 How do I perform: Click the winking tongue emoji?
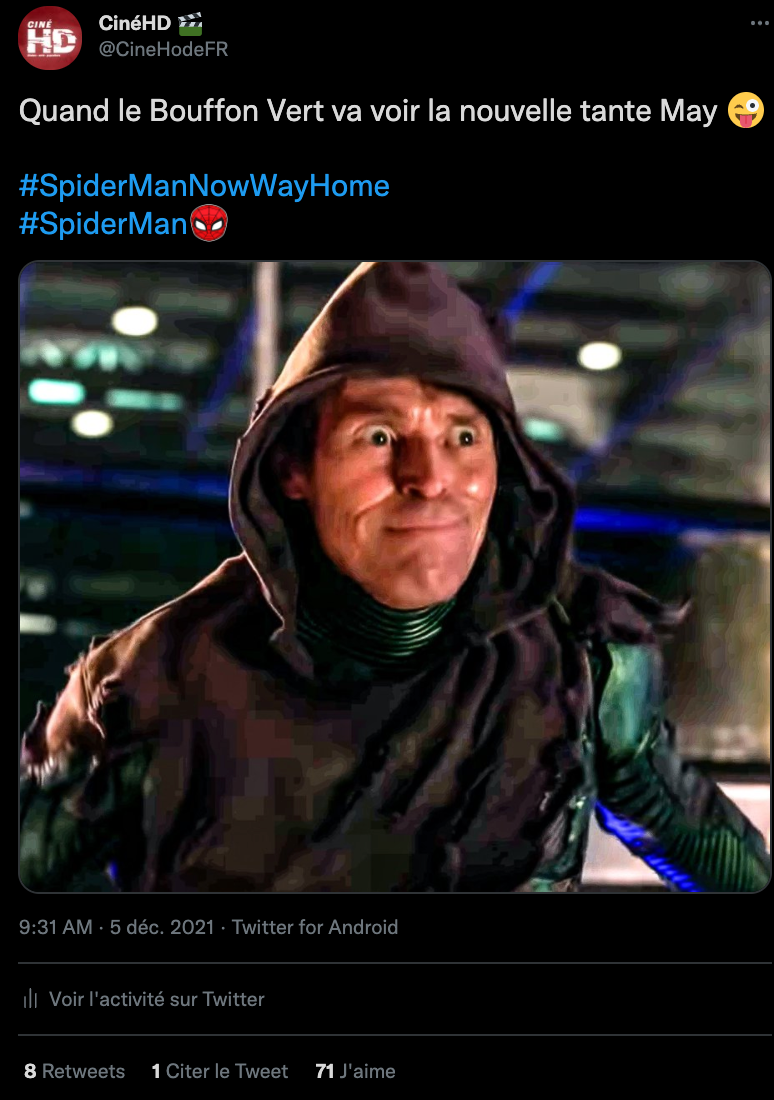745,111
